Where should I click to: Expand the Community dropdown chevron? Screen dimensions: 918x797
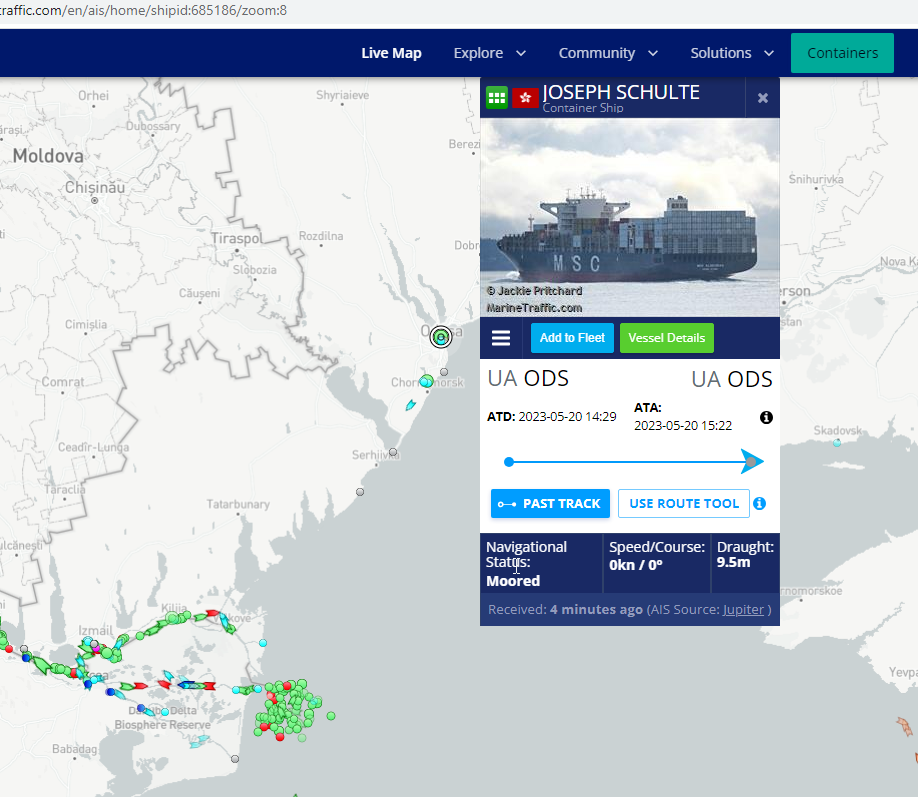click(x=653, y=54)
